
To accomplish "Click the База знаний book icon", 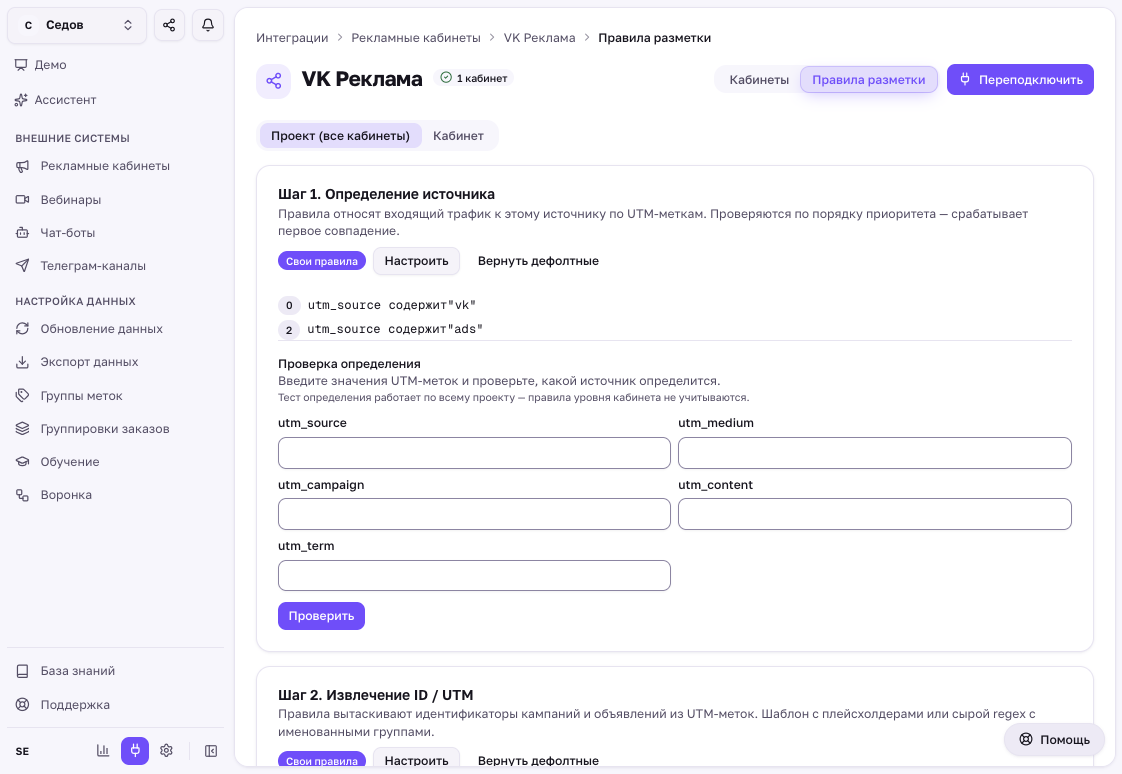I will tap(22, 671).
